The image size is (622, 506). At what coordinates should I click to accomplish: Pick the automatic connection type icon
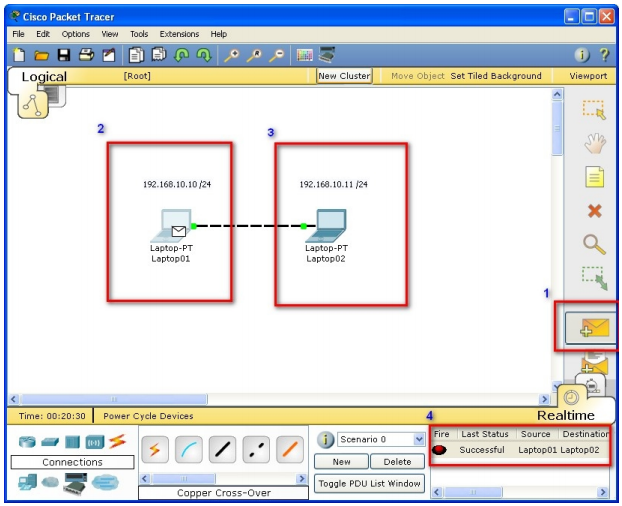click(x=155, y=449)
